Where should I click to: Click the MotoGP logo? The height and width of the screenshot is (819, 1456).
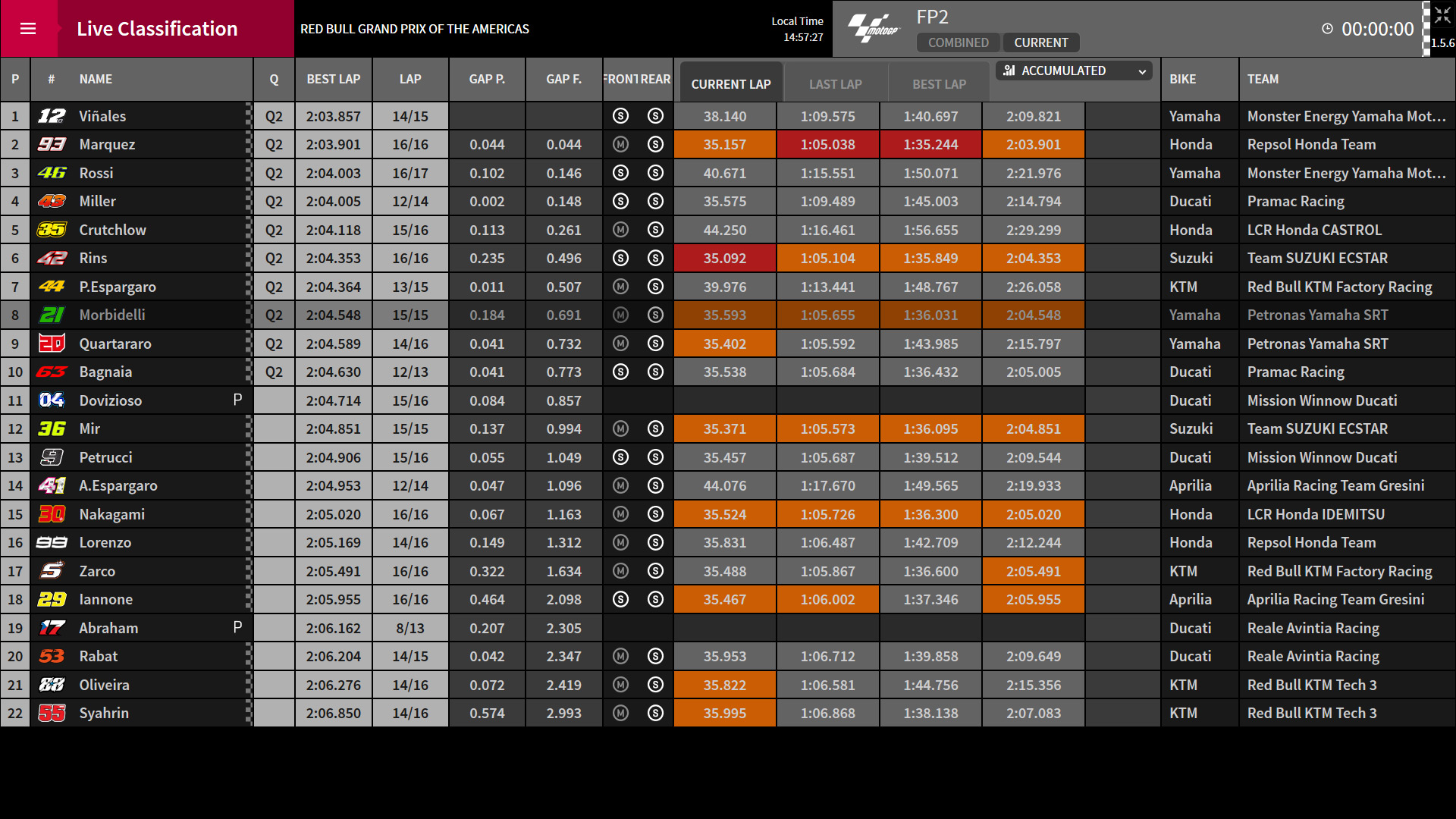point(873,29)
